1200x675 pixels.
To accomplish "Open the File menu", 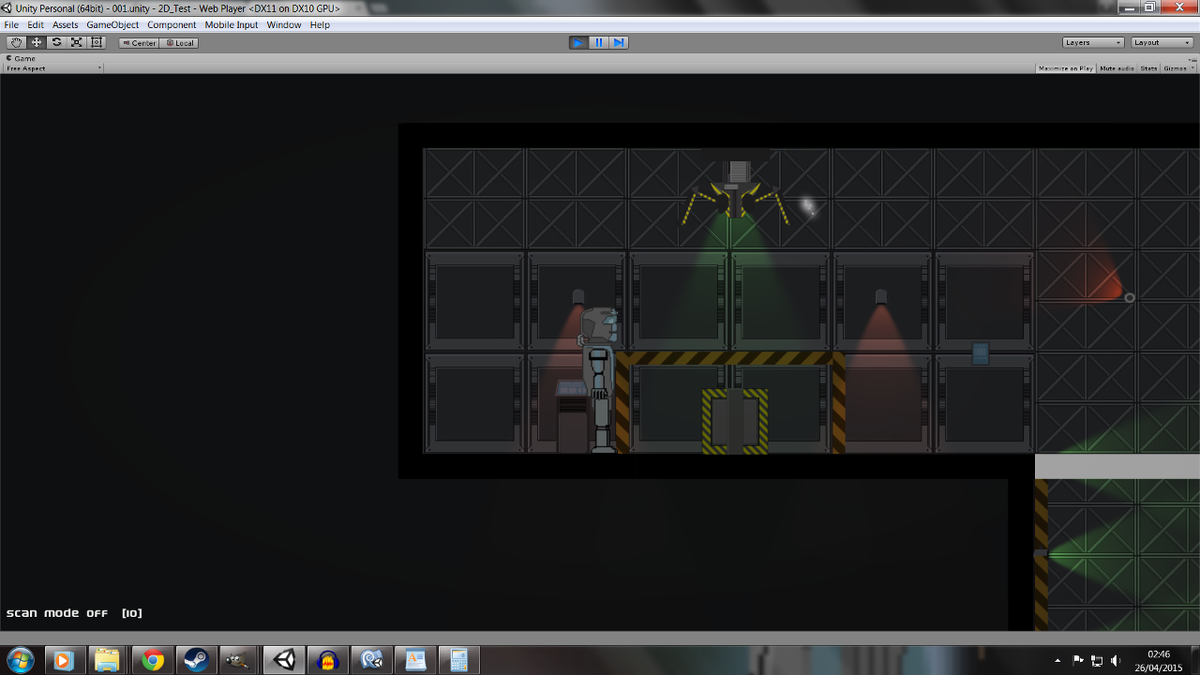I will click(x=12, y=25).
